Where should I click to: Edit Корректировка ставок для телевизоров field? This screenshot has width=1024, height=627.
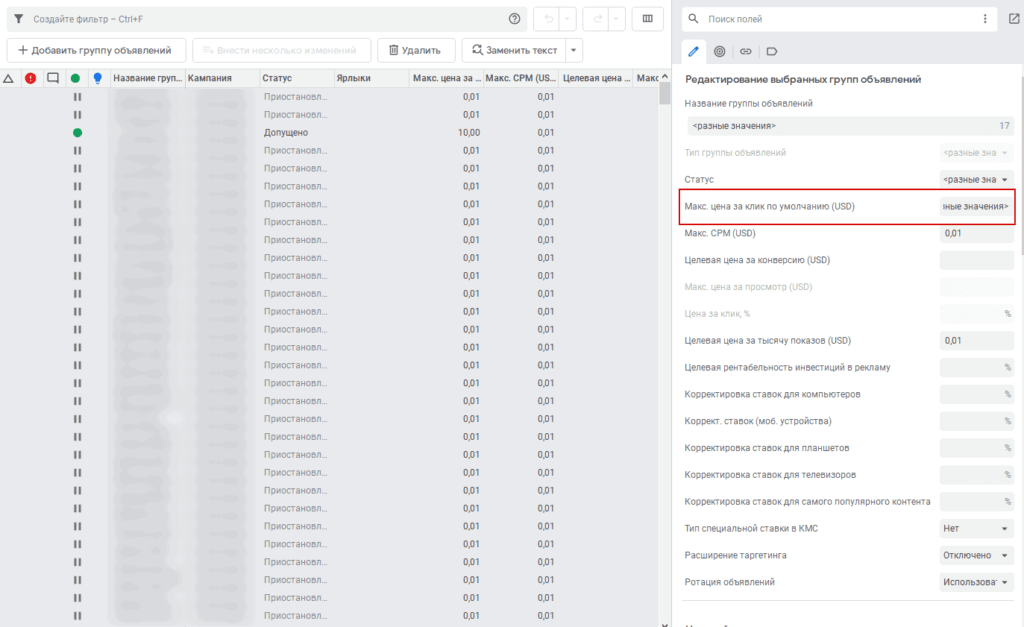pos(976,475)
